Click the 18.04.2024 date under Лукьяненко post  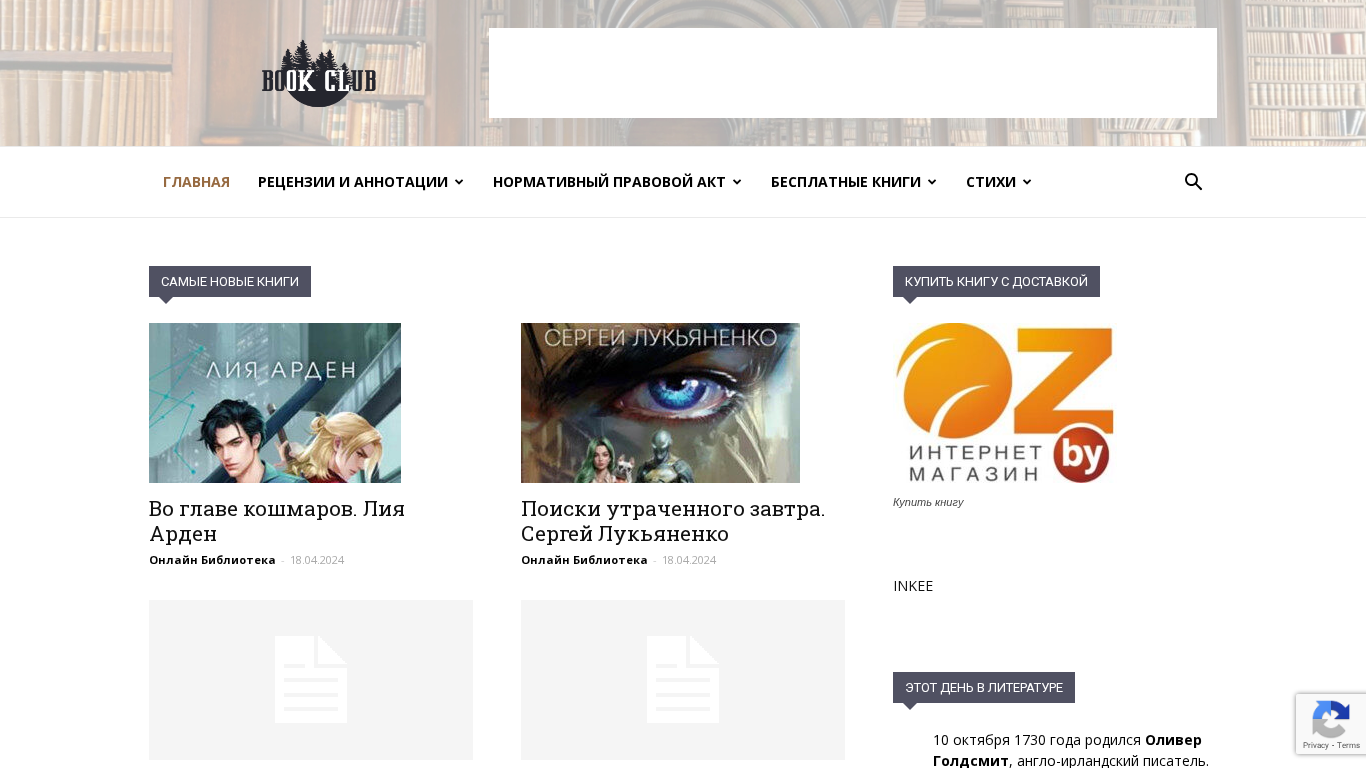pos(689,560)
